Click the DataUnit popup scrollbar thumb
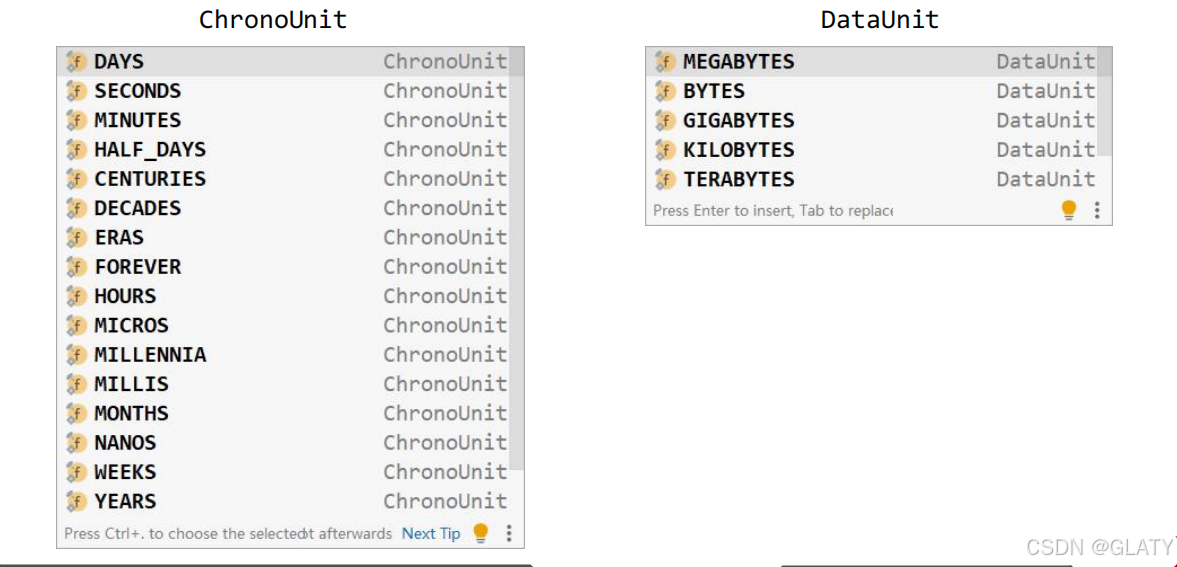This screenshot has width=1177, height=567. [1104, 101]
